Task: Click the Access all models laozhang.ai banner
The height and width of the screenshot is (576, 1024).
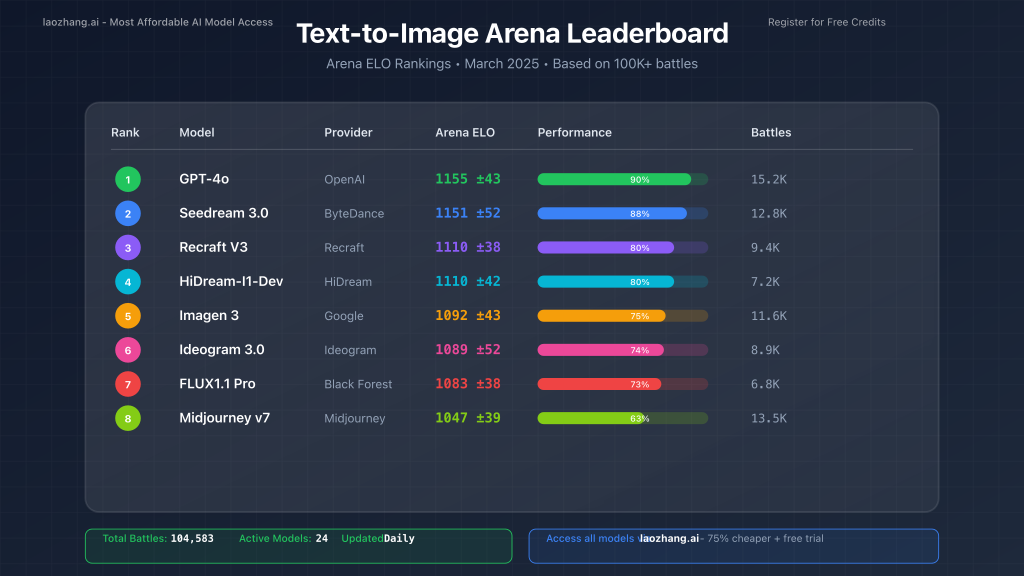Action: point(733,546)
